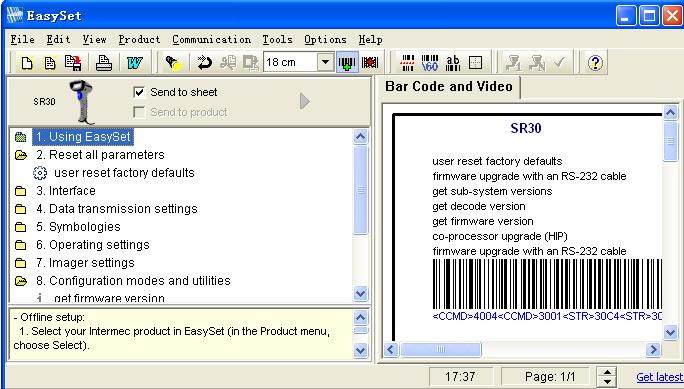Click the add barcode icon with green plus
This screenshot has height=389, width=684.
[347, 63]
